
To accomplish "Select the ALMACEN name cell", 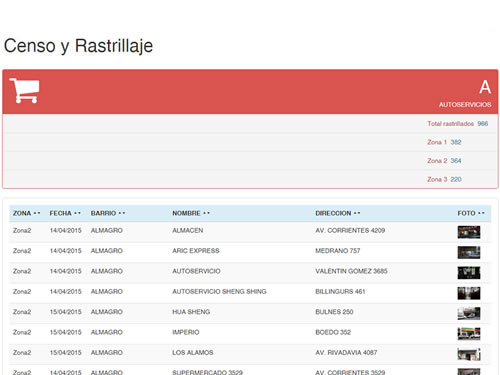I will (x=188, y=230).
